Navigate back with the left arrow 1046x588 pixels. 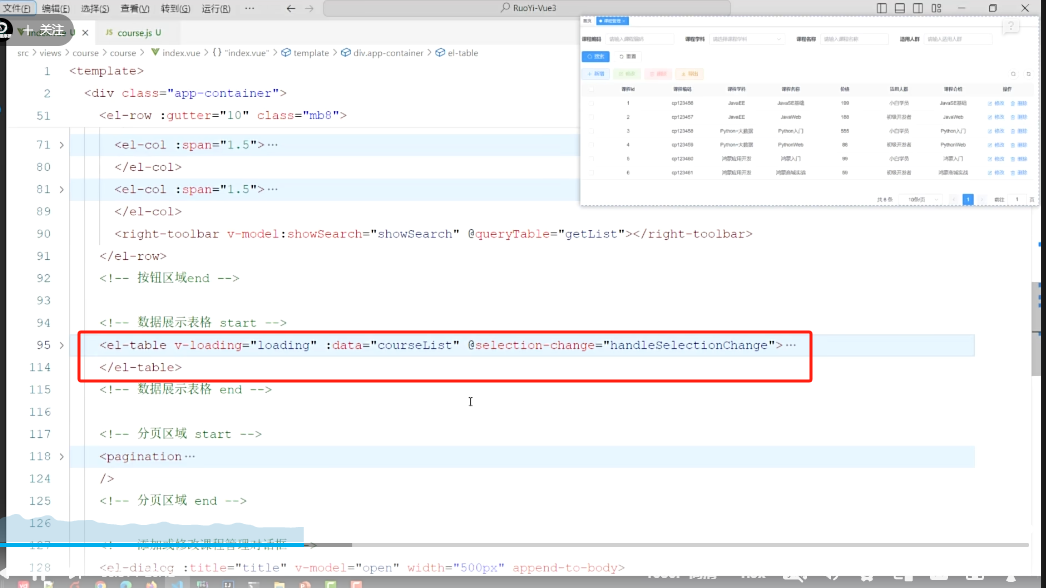[x=291, y=8]
